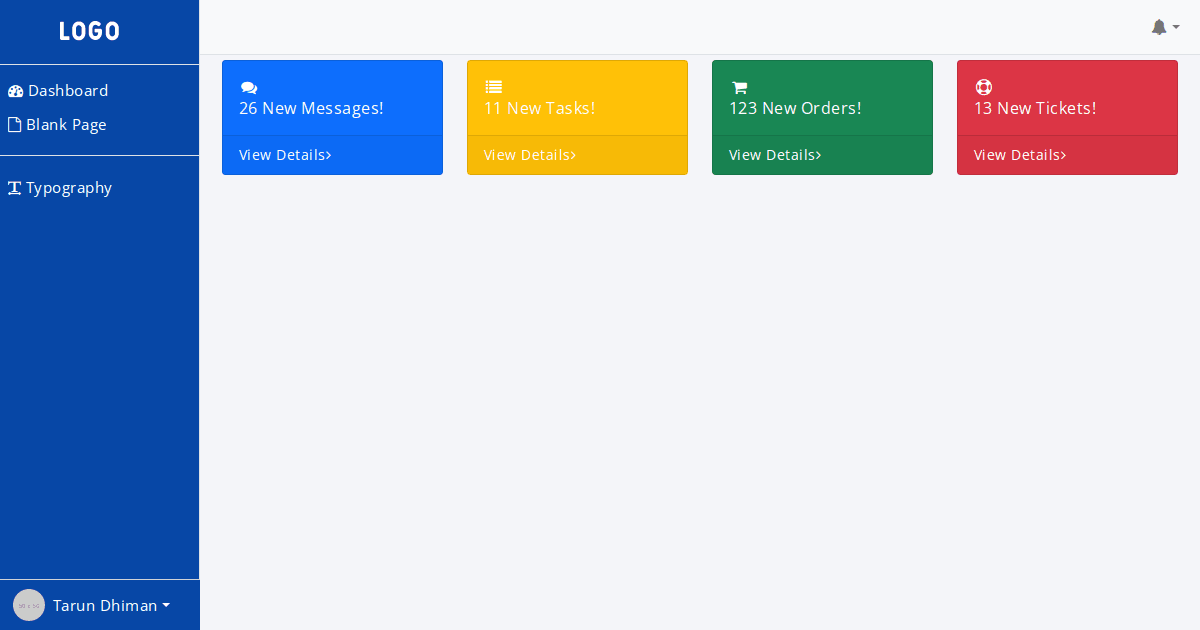Click the LOGO brand text

(89, 31)
